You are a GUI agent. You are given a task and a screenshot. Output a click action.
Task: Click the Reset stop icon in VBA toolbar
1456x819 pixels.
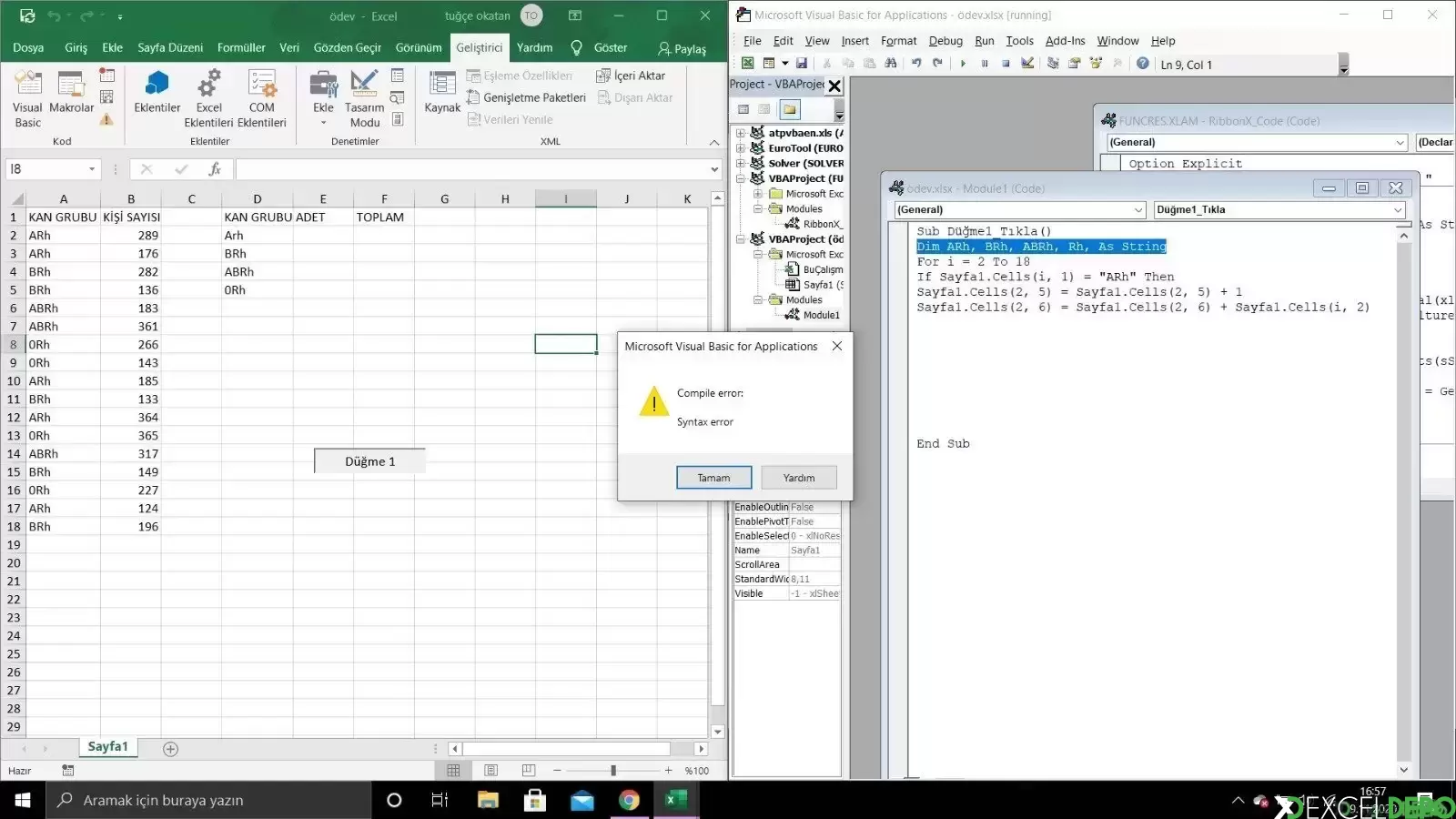click(1006, 64)
